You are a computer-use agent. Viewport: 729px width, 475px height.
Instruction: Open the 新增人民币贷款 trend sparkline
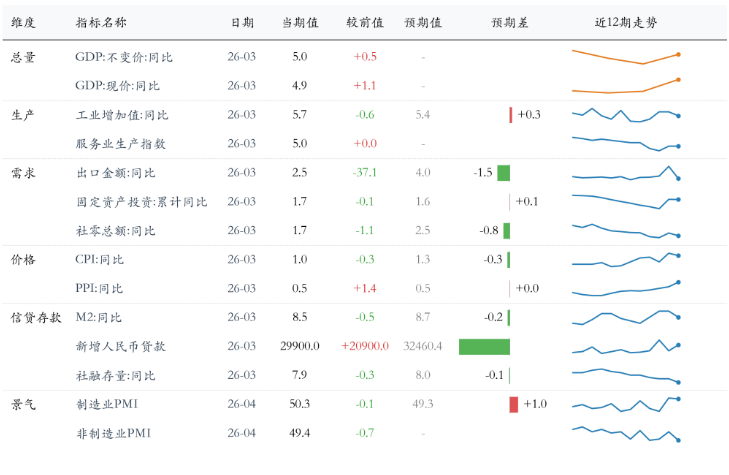click(626, 346)
